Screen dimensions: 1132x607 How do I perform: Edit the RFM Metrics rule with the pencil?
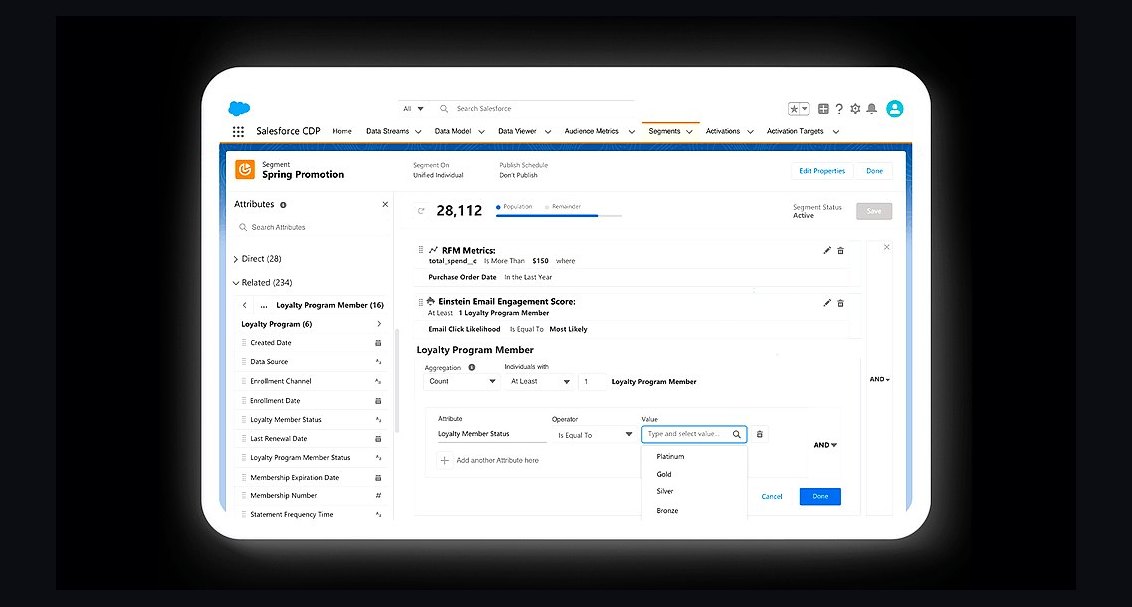point(827,250)
